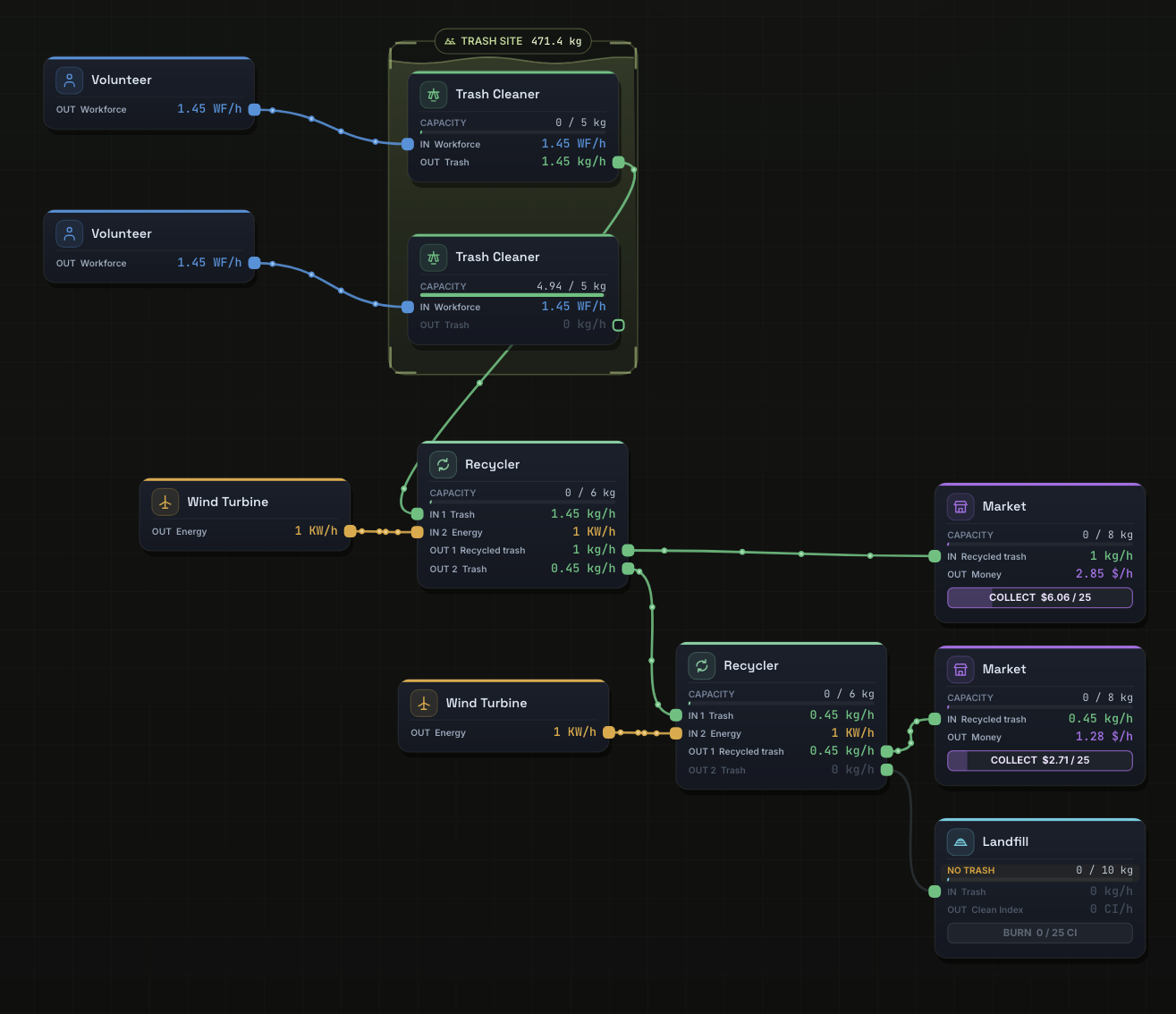
Task: Click upper Recycler's IN 2 Energy port
Action: click(x=418, y=532)
